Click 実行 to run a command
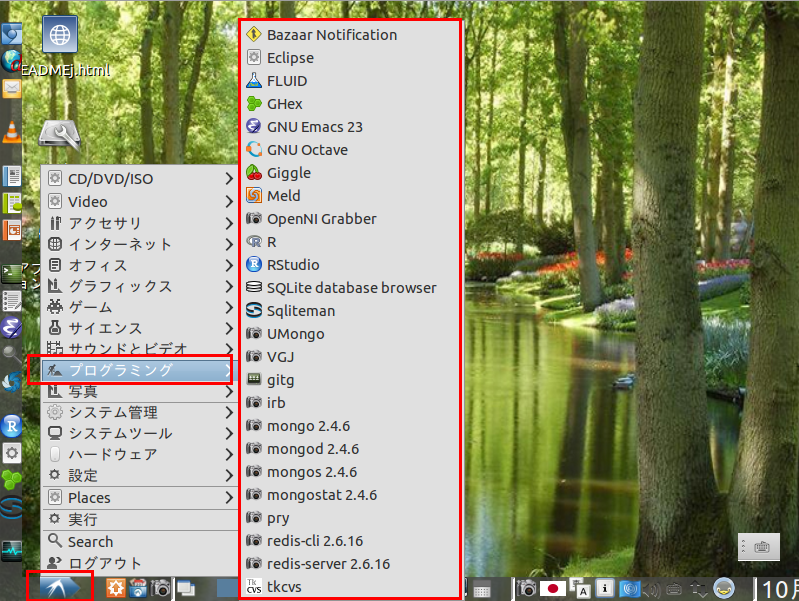Screen dimensions: 799x601 [x=139, y=519]
